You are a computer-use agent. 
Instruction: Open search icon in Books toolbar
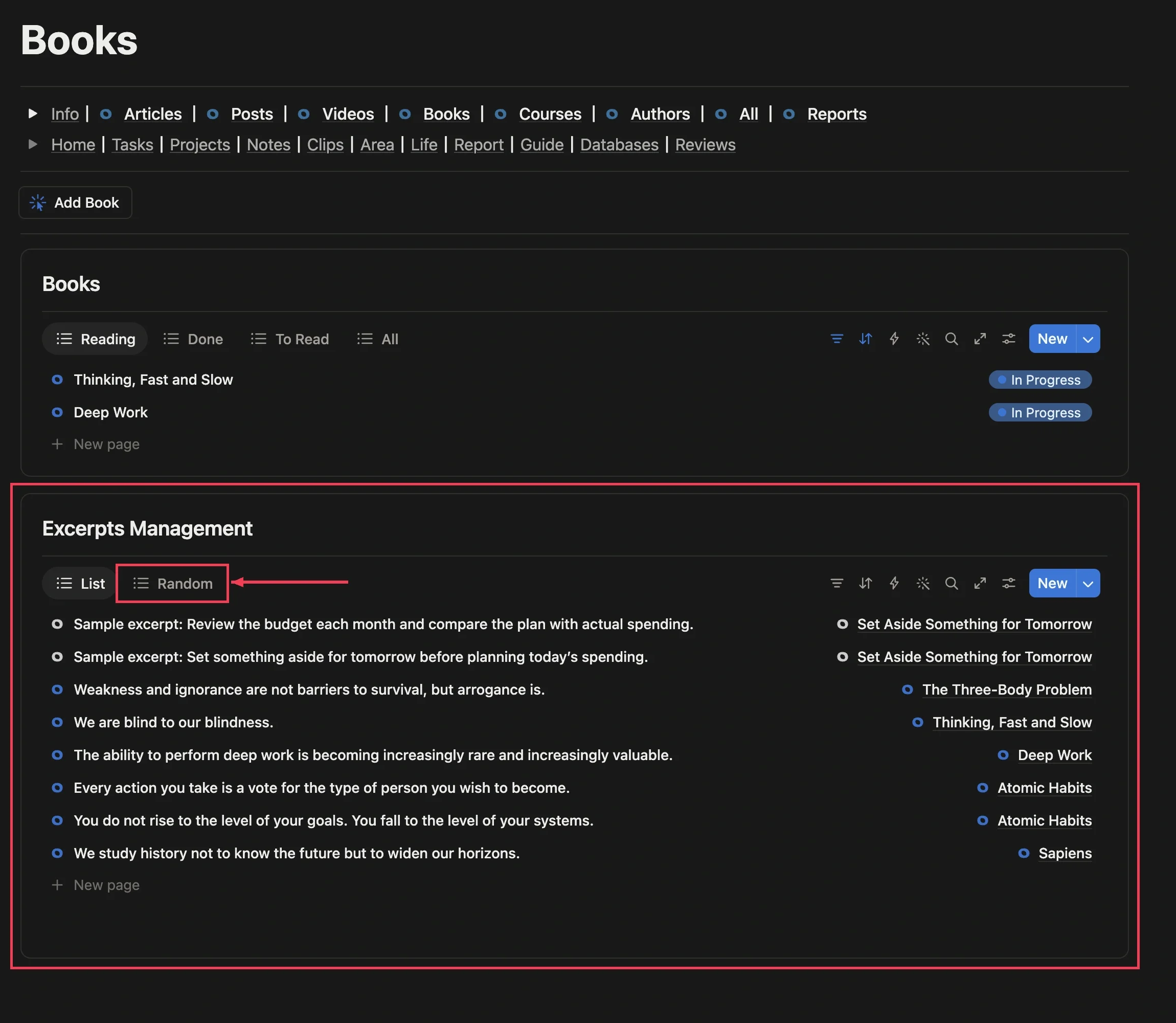(x=951, y=339)
